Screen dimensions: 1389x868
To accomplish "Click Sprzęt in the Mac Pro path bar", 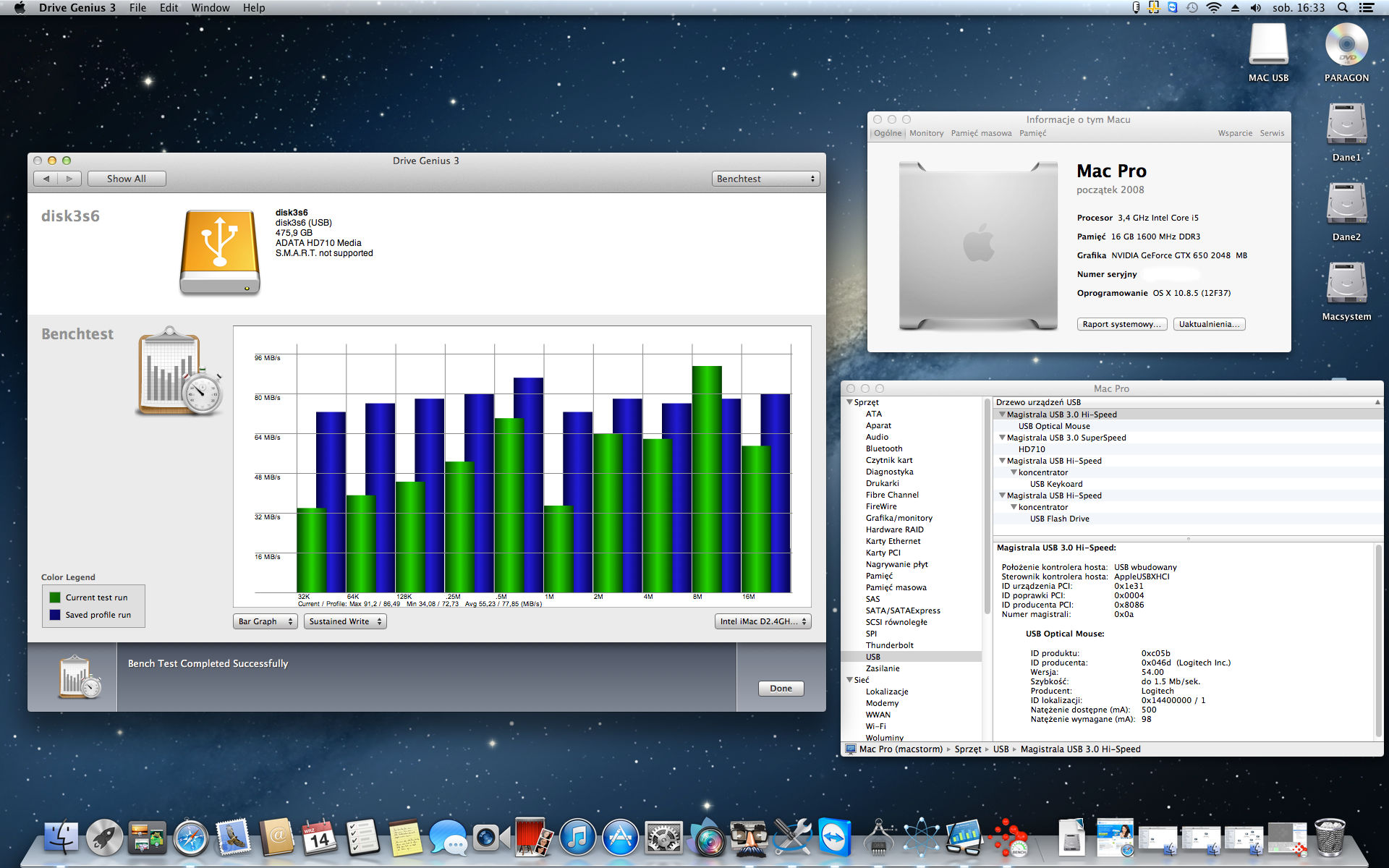I will coord(968,749).
